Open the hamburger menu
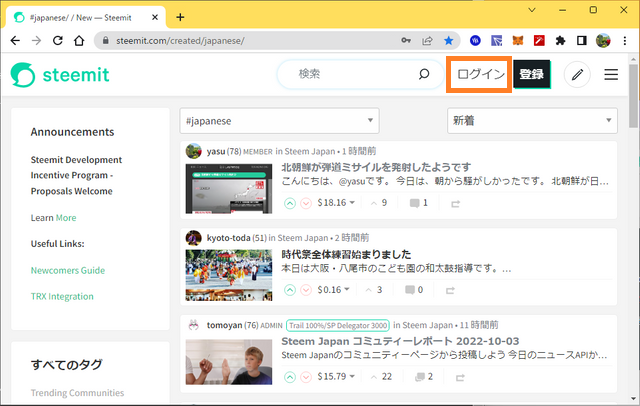This screenshot has height=406, width=640. coord(611,75)
